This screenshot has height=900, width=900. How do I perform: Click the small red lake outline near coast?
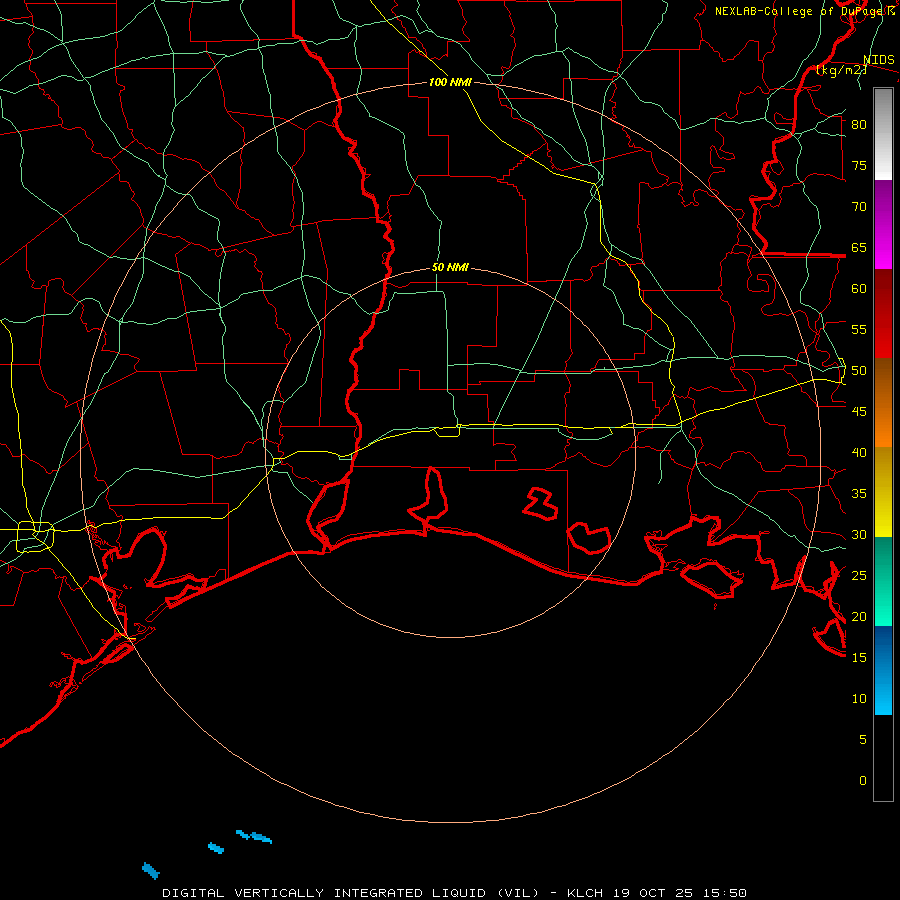pyautogui.click(x=540, y=504)
